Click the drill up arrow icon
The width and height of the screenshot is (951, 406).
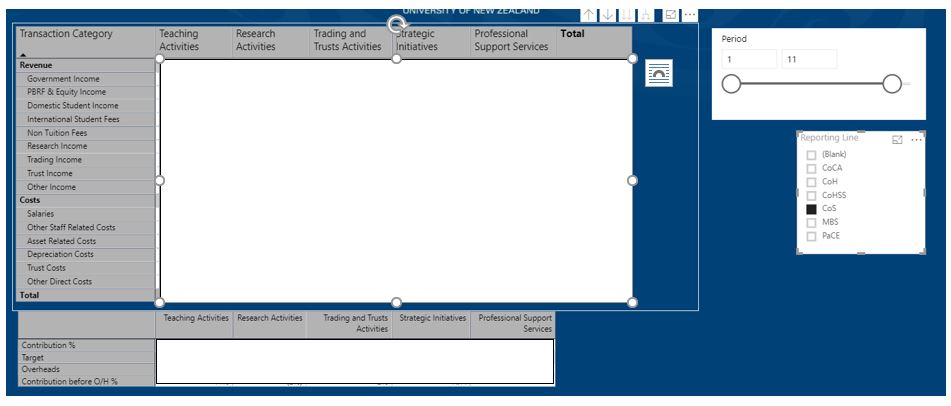pos(589,15)
